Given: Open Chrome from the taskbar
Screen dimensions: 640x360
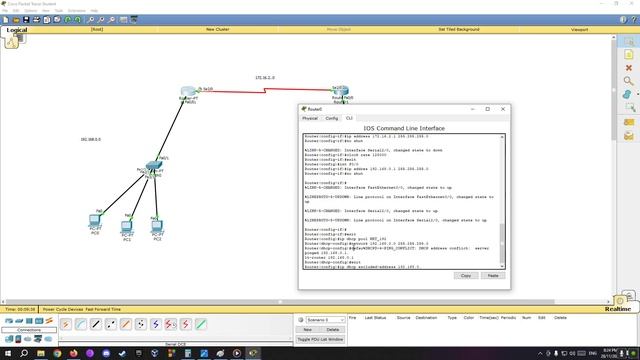Looking at the screenshot, I should [57, 353].
